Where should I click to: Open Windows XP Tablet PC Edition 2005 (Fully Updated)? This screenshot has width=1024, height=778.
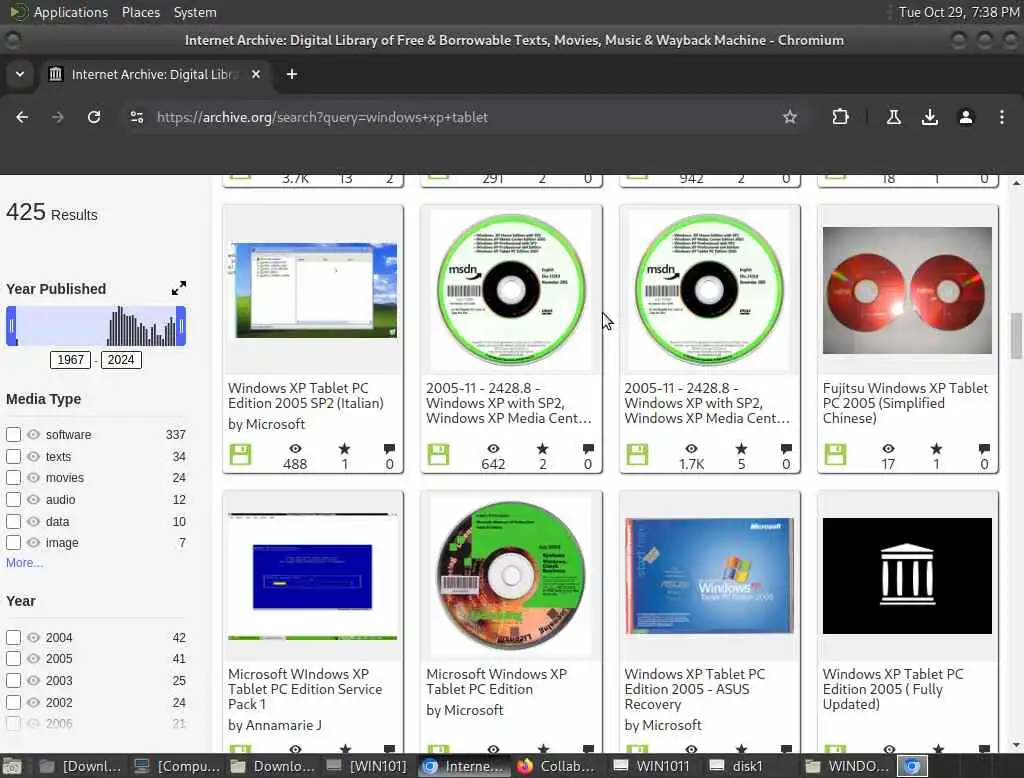(x=893, y=689)
